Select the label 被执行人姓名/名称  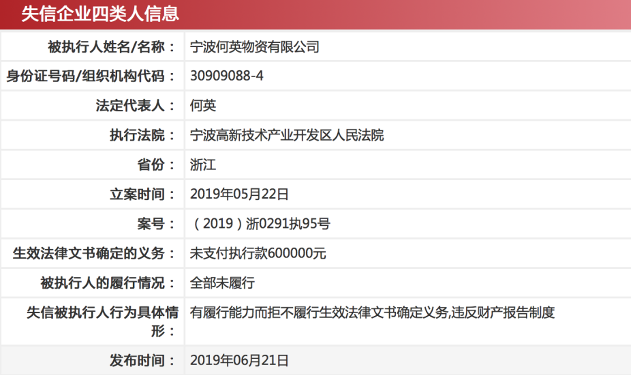[111, 47]
